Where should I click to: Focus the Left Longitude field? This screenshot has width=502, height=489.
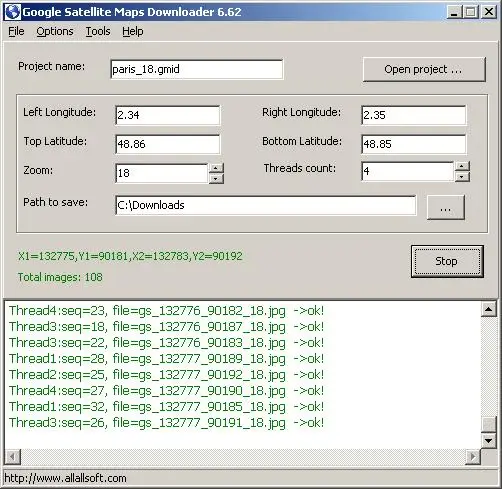(x=168, y=115)
